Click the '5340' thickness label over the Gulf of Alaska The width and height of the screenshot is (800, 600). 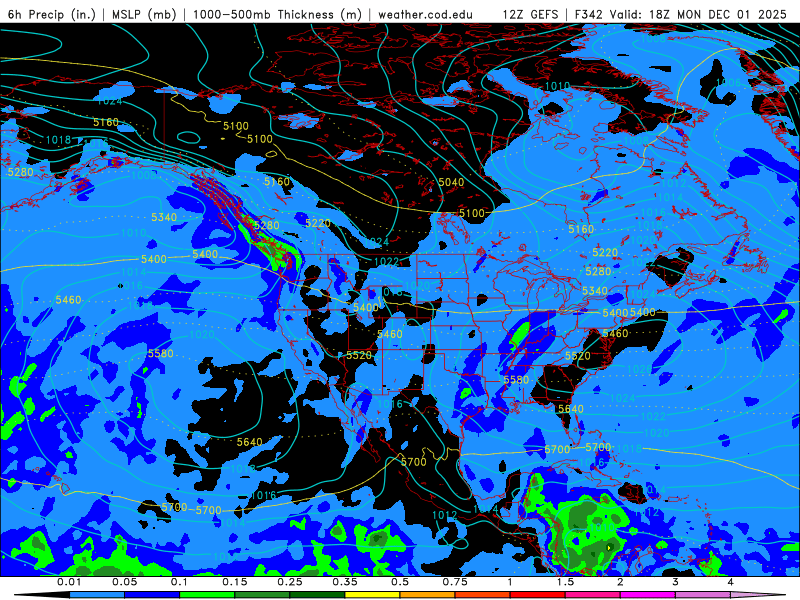(164, 217)
